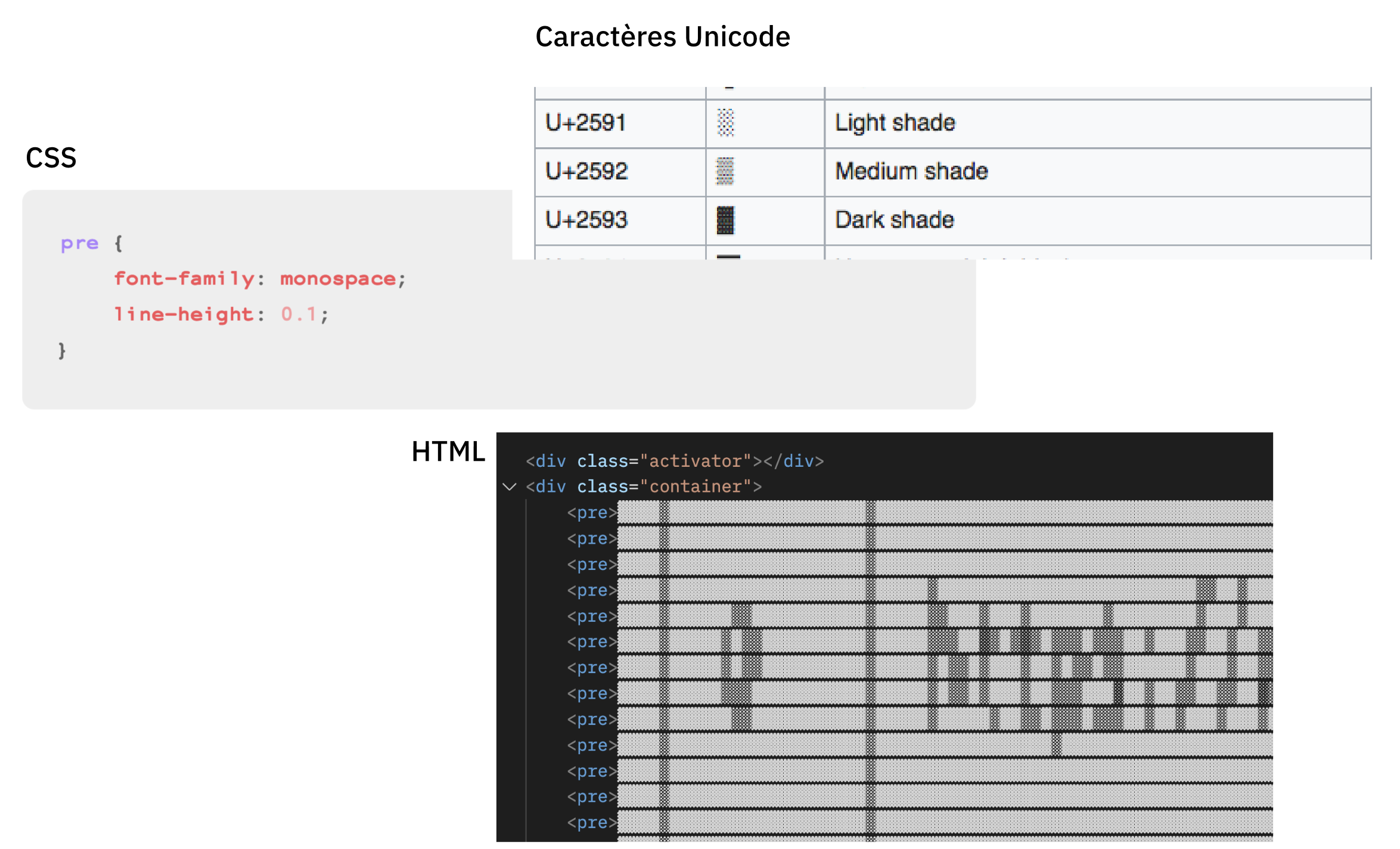Viewport: 1400px width, 849px height.
Task: Click the last visible pre tag
Action: click(x=592, y=823)
